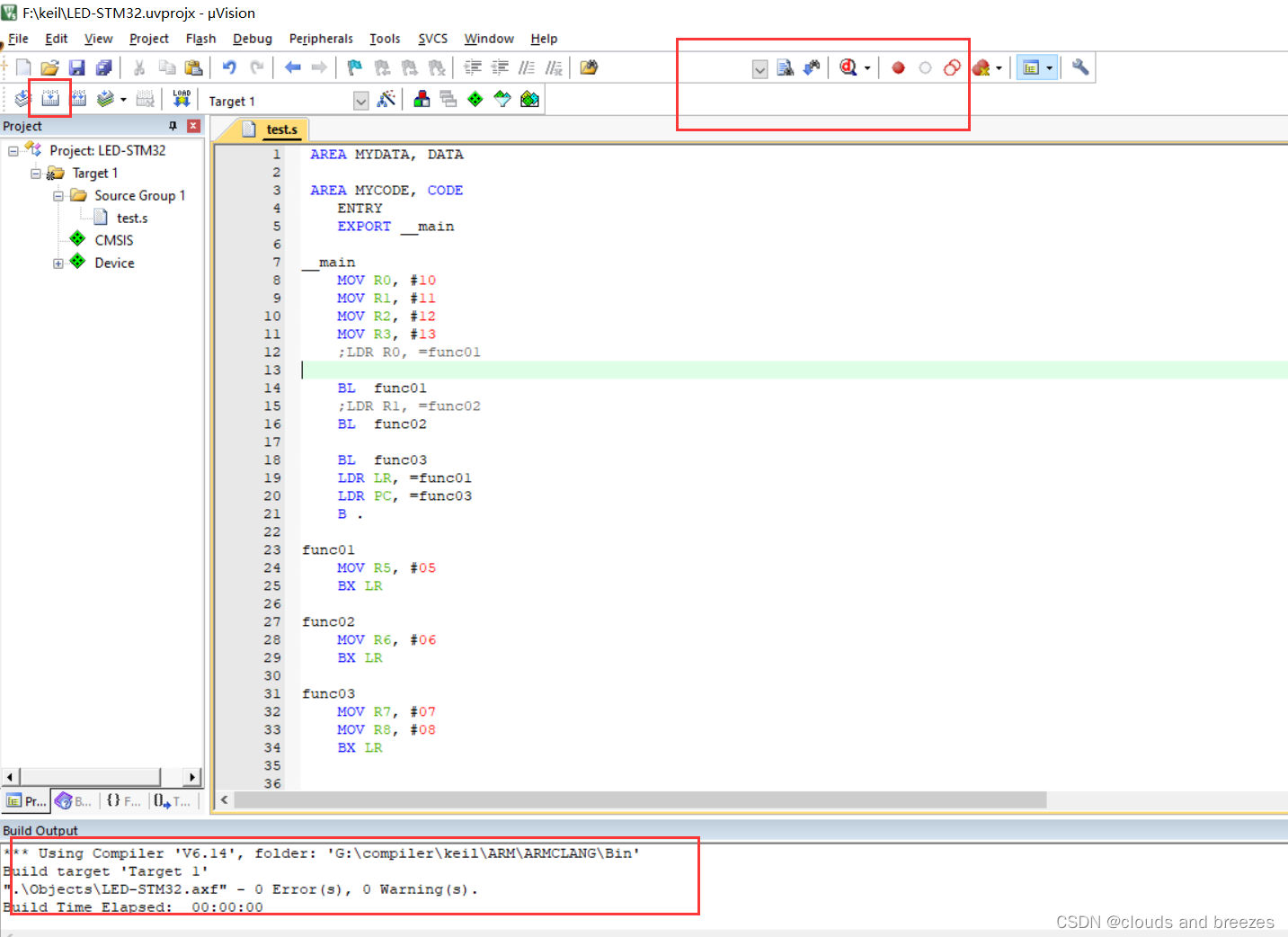Open the debug session dropdown arrow

pos(867,68)
